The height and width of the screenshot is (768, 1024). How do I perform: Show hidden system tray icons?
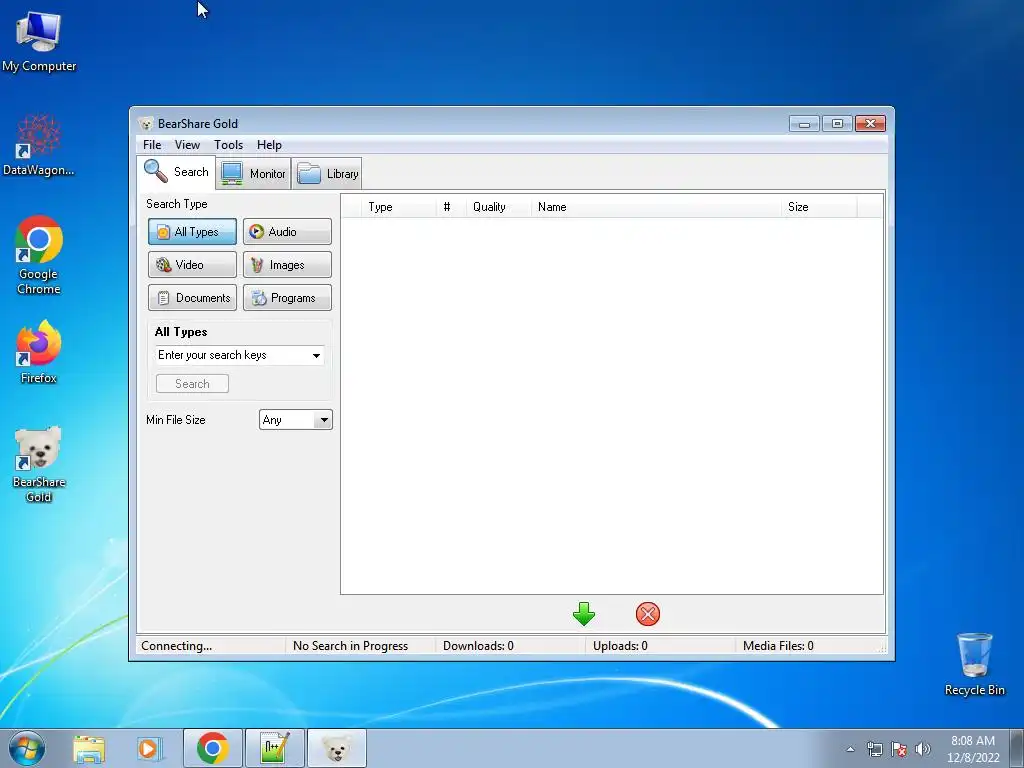click(850, 749)
